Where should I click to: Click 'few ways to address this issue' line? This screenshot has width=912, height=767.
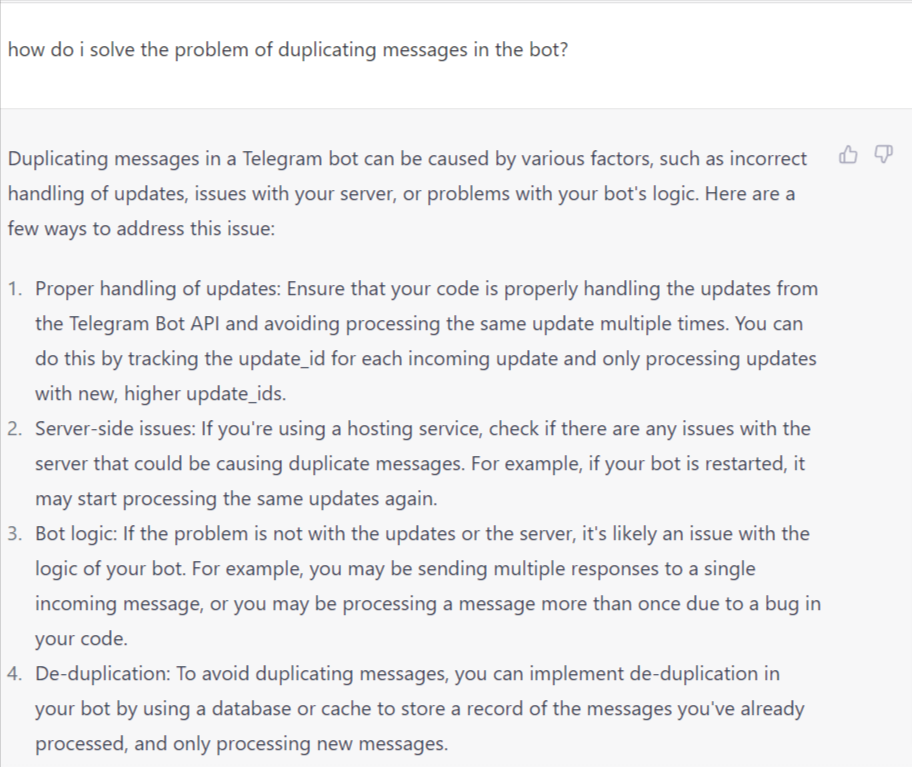click(141, 229)
